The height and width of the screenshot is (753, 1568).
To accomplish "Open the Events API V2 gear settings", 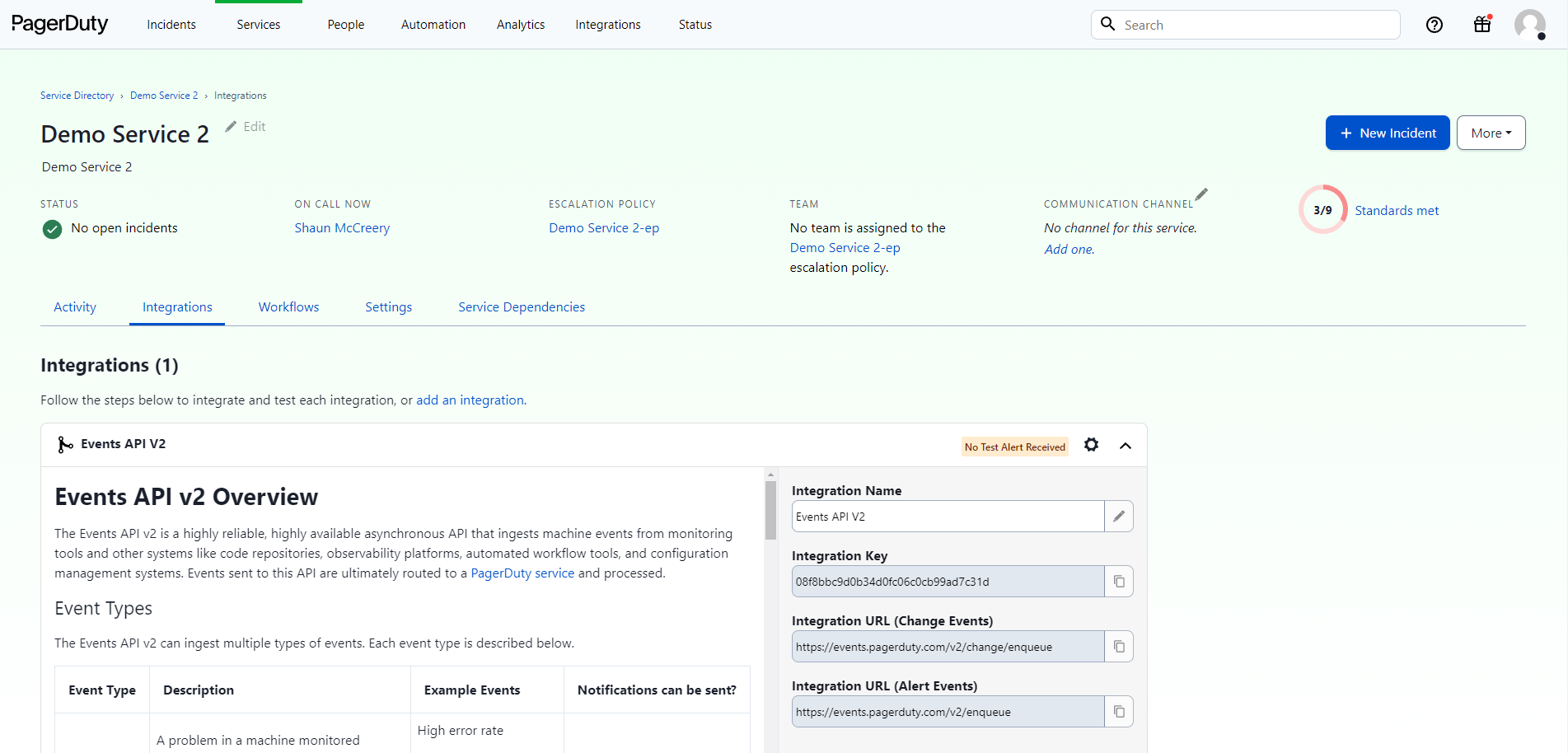I will (x=1091, y=445).
